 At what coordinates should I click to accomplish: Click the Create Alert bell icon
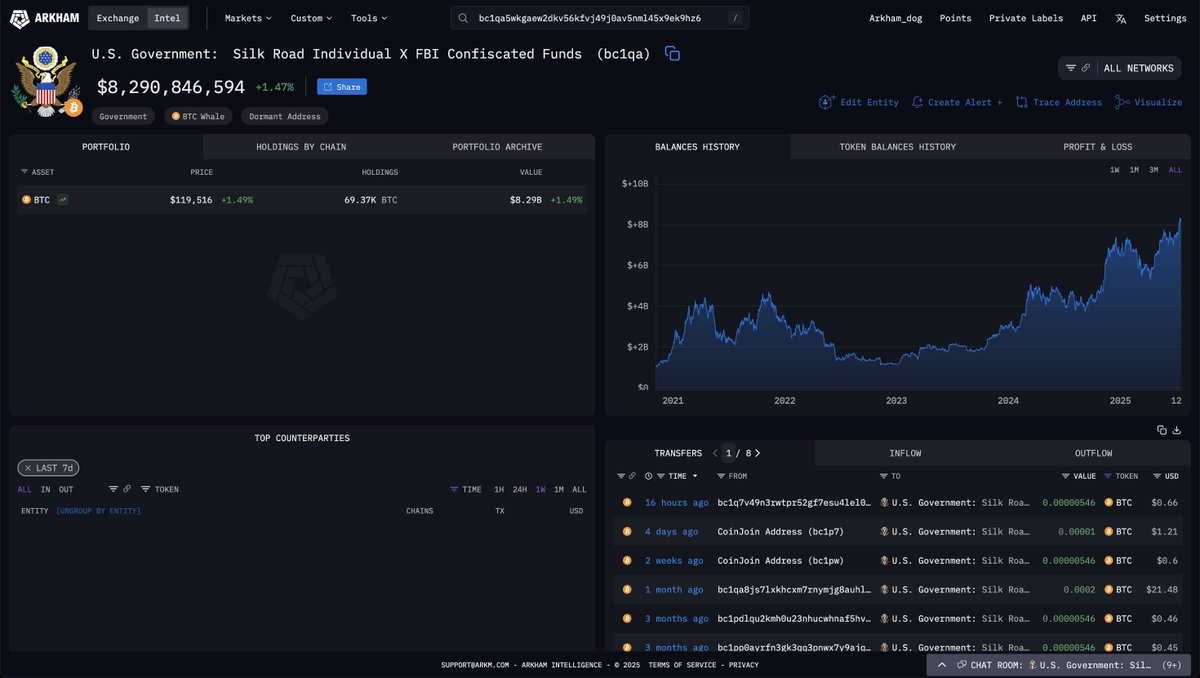917,102
